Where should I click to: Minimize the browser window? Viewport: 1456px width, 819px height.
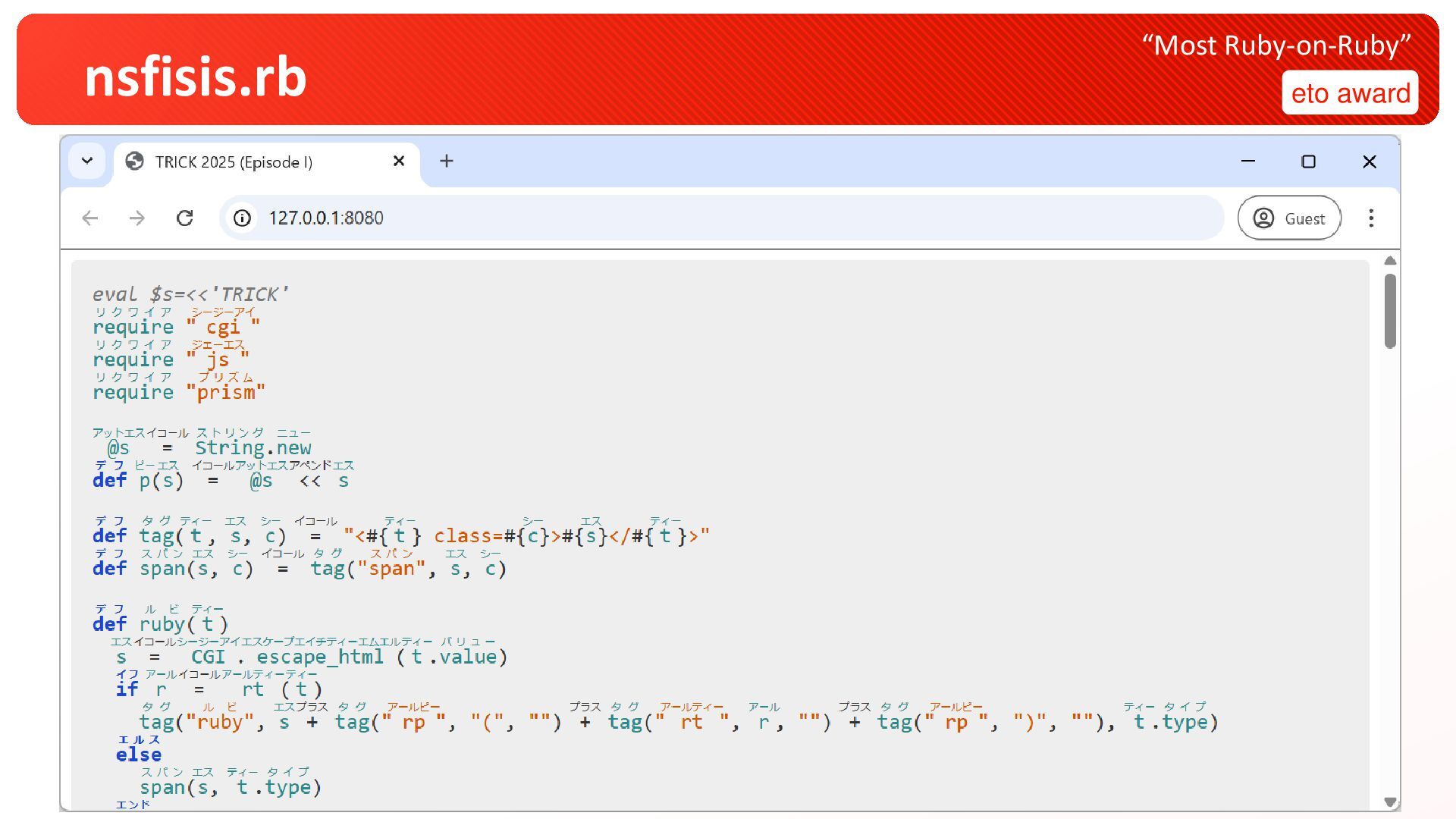click(1248, 162)
